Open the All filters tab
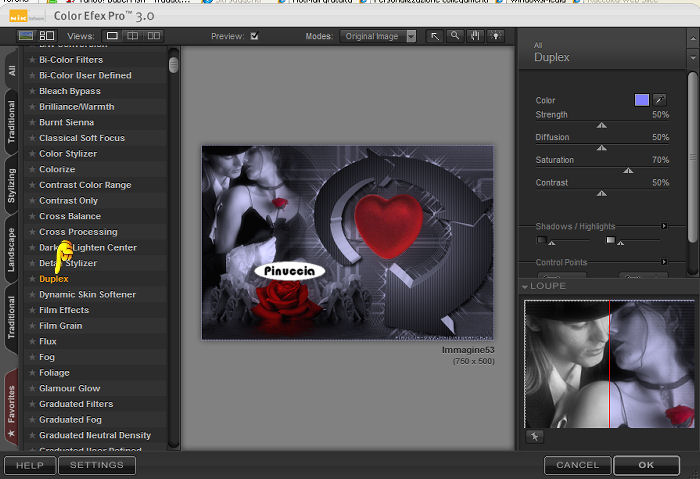Screen dimensions: 700x479 (x=11, y=71)
